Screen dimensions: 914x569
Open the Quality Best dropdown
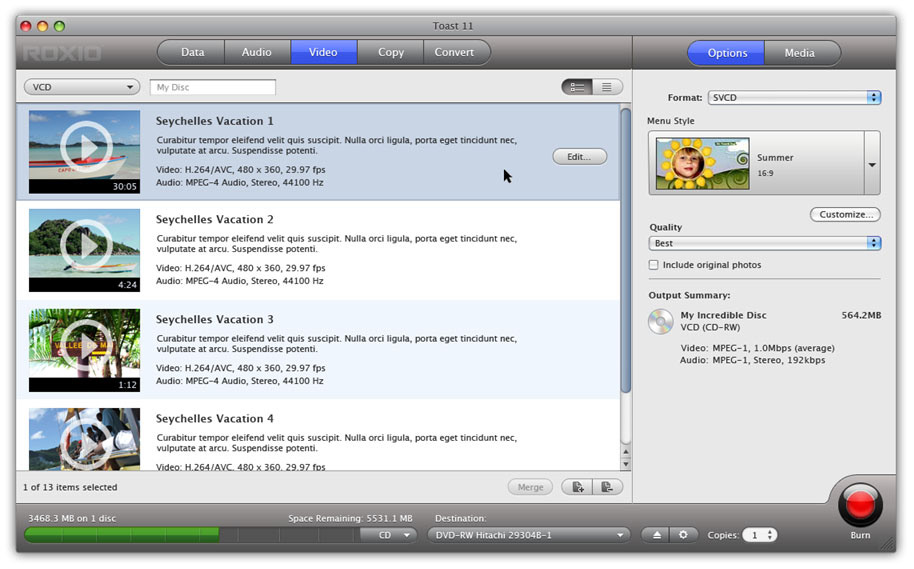coord(764,243)
